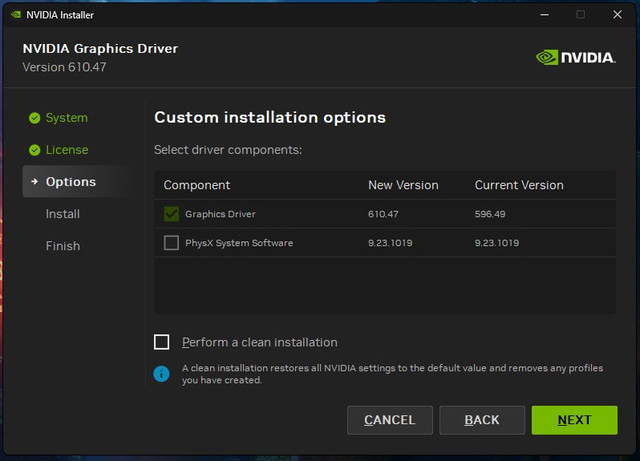Enable Perform a clean installation checkbox

coord(162,342)
